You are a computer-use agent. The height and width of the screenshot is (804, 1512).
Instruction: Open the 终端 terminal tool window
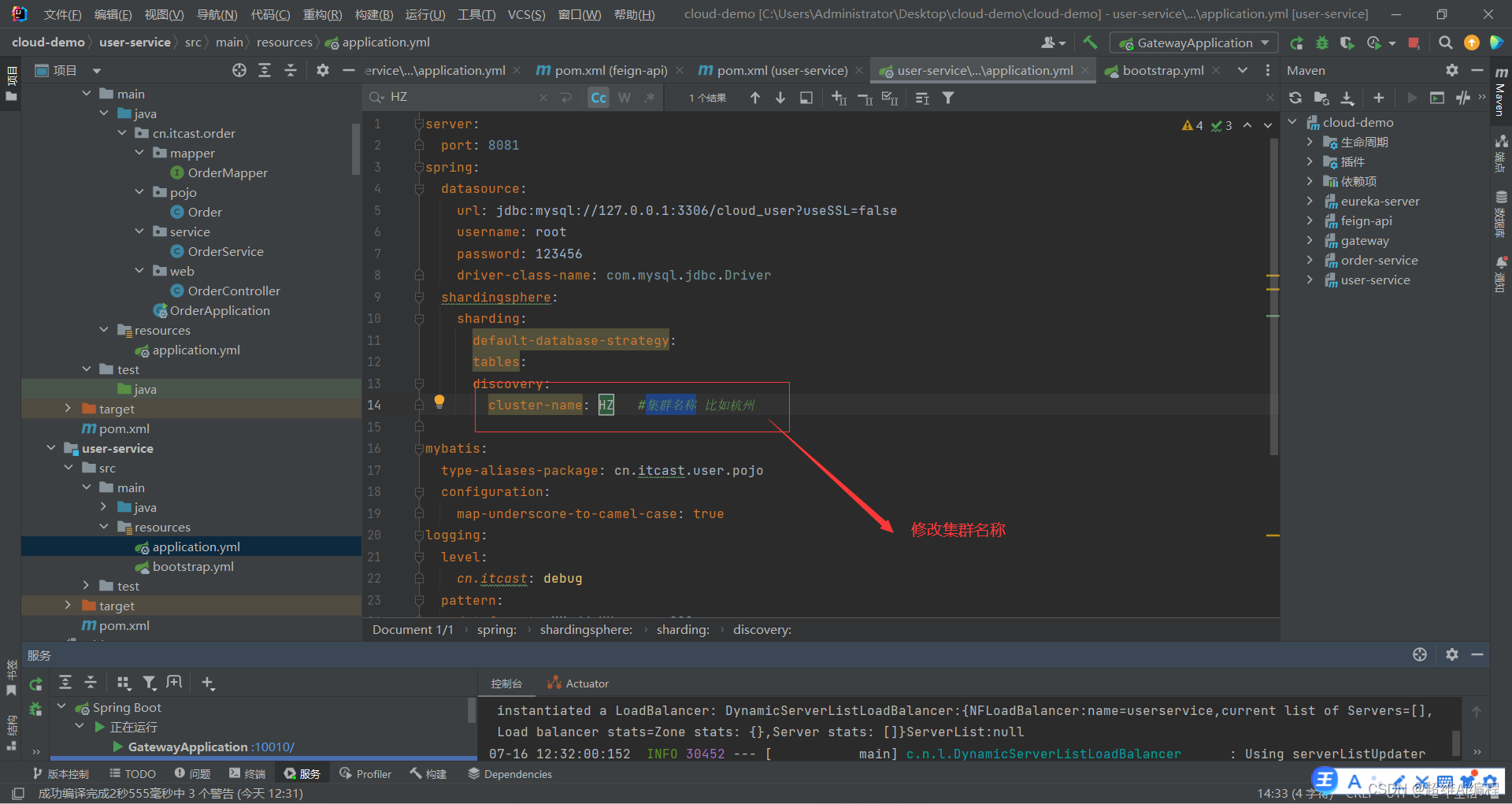pos(247,774)
